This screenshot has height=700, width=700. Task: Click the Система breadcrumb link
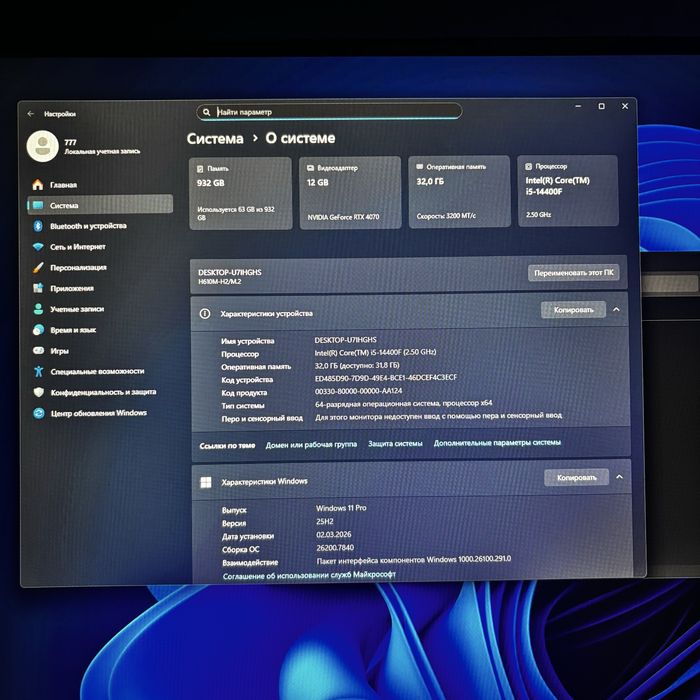coord(215,139)
